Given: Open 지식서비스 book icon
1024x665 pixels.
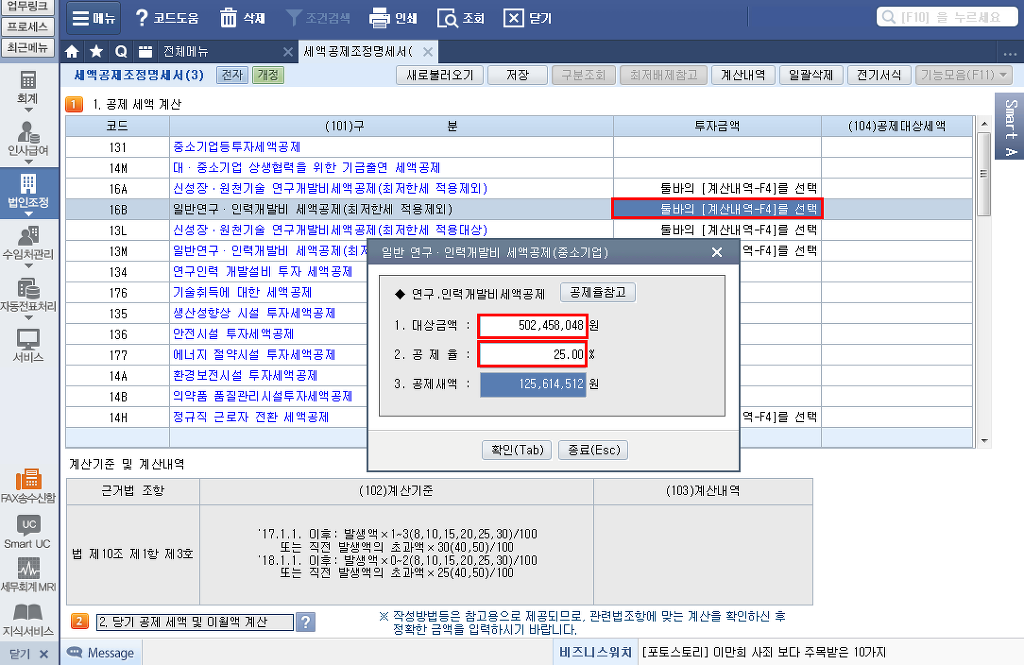Looking at the screenshot, I should click(28, 619).
